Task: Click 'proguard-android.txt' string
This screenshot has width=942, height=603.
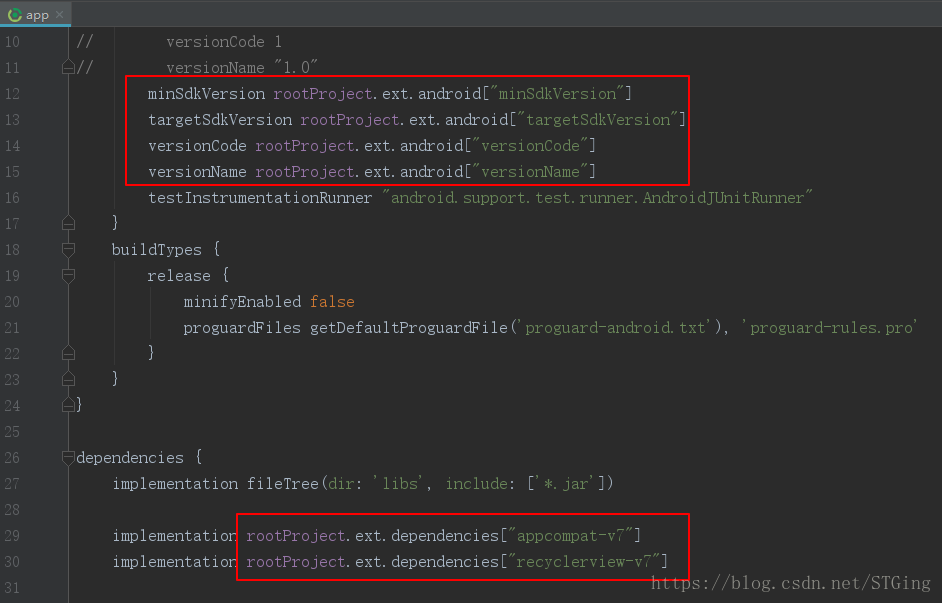Action: (x=615, y=327)
